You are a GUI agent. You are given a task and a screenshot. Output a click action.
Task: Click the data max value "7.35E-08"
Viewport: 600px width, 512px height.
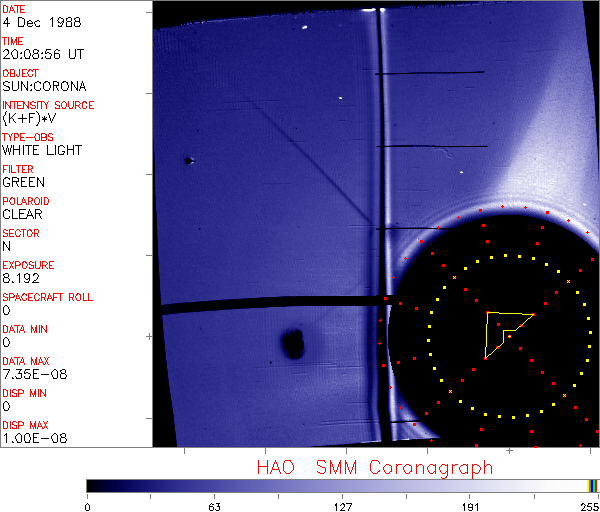(x=35, y=374)
